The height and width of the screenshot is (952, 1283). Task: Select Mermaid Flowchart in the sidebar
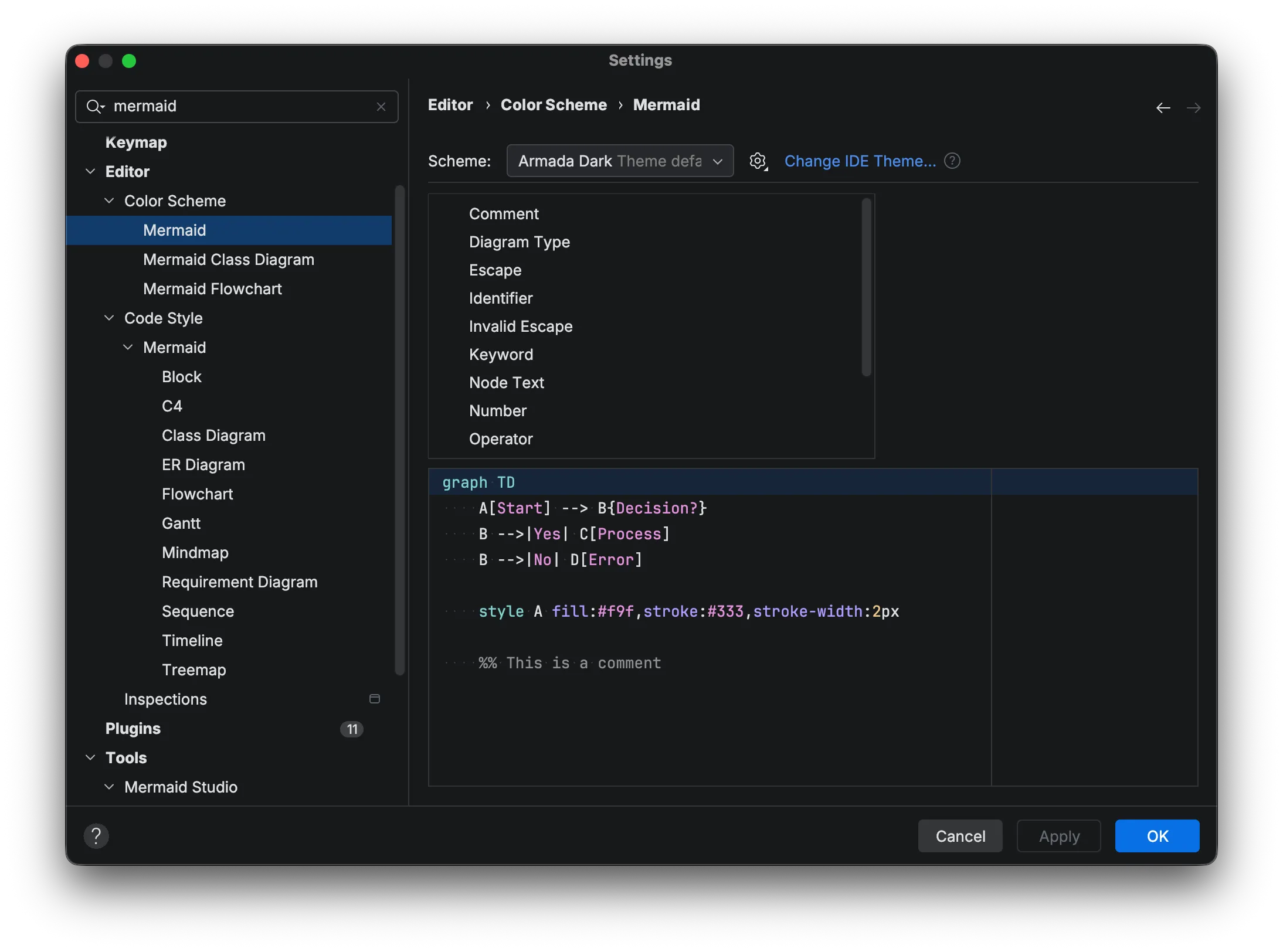[213, 288]
